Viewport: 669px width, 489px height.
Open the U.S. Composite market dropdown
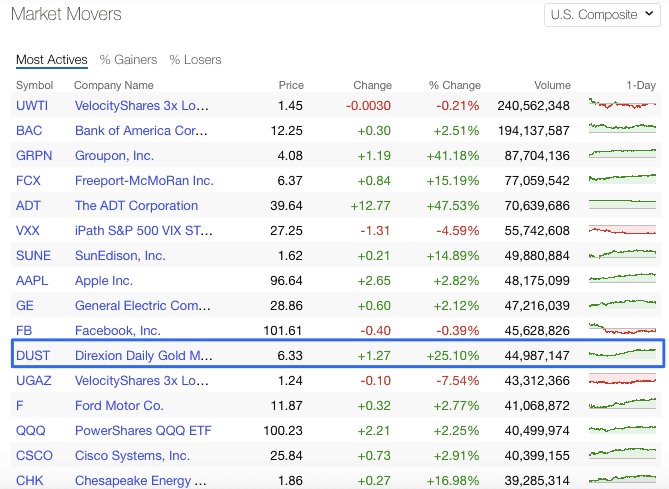[602, 15]
